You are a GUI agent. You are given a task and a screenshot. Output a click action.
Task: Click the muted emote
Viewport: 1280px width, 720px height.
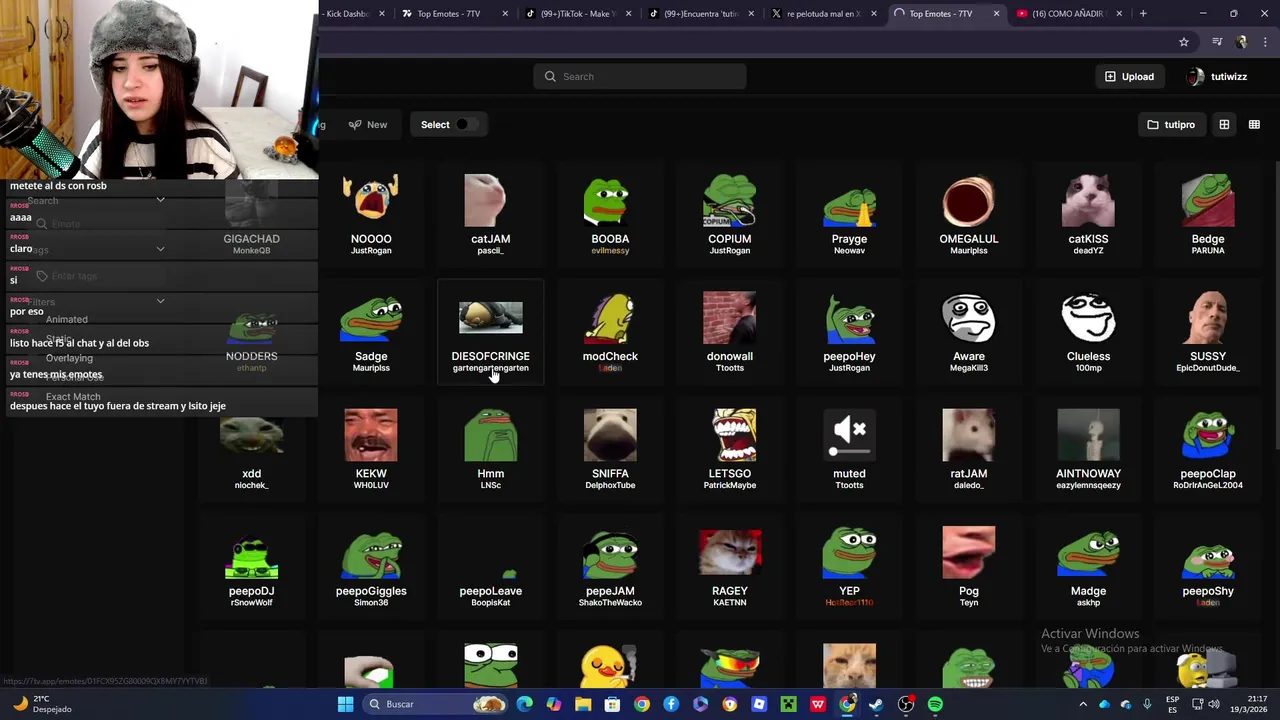(849, 448)
